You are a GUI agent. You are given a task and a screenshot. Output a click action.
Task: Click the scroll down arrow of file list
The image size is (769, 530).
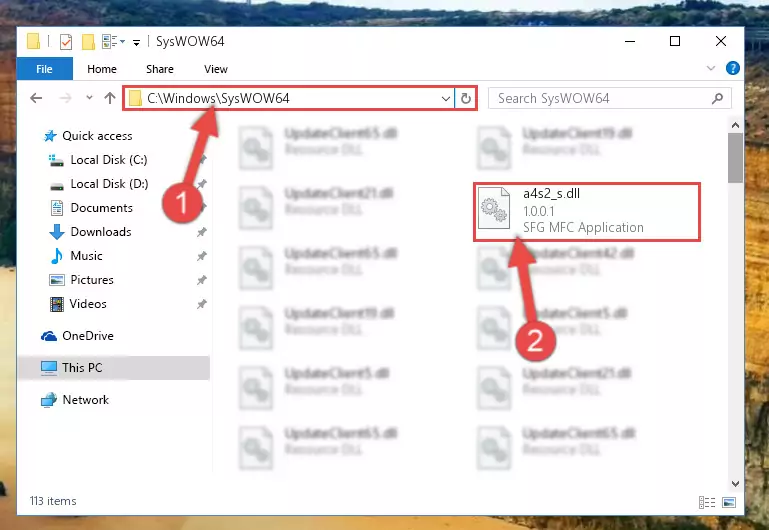pos(735,484)
